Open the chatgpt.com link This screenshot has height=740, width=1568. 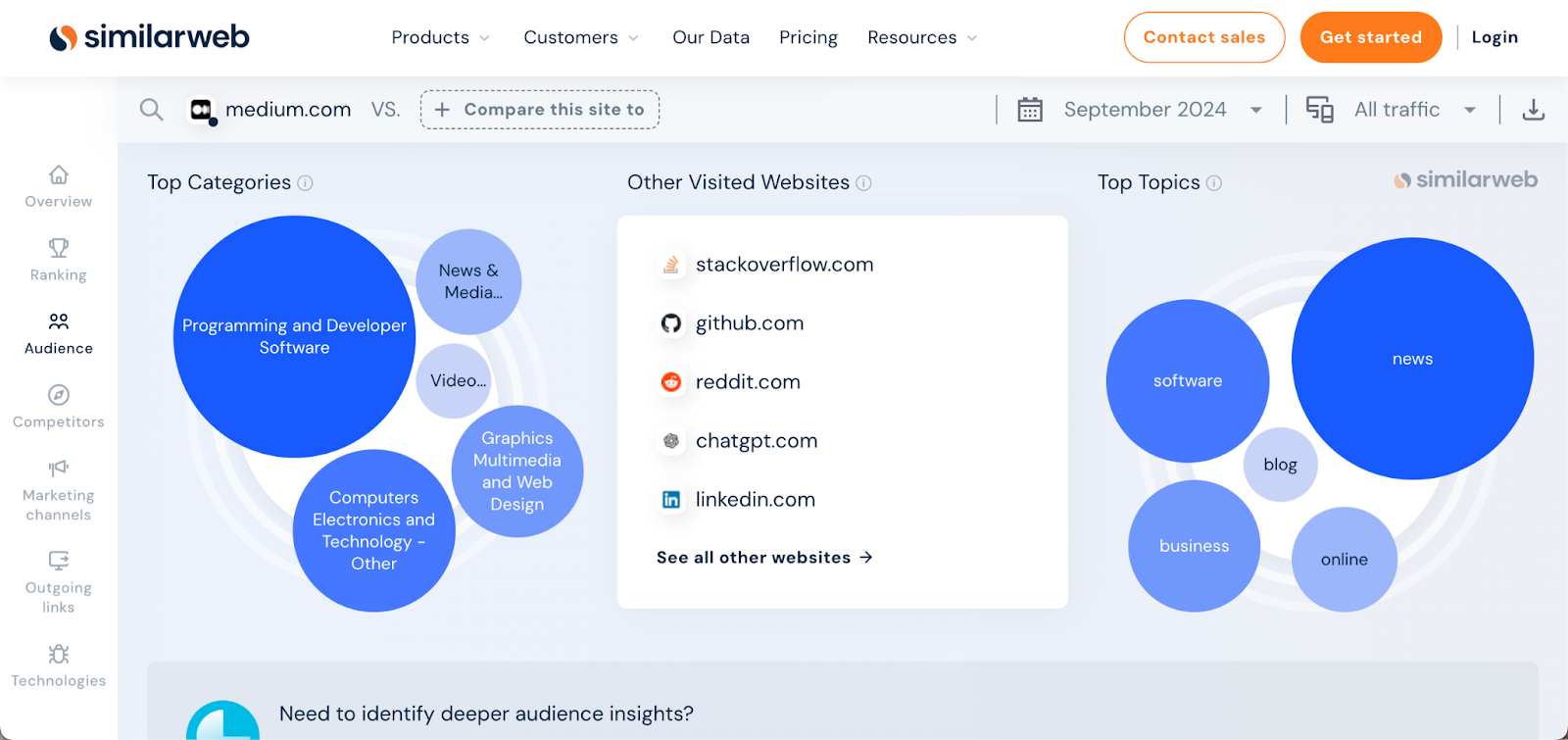[x=757, y=441]
